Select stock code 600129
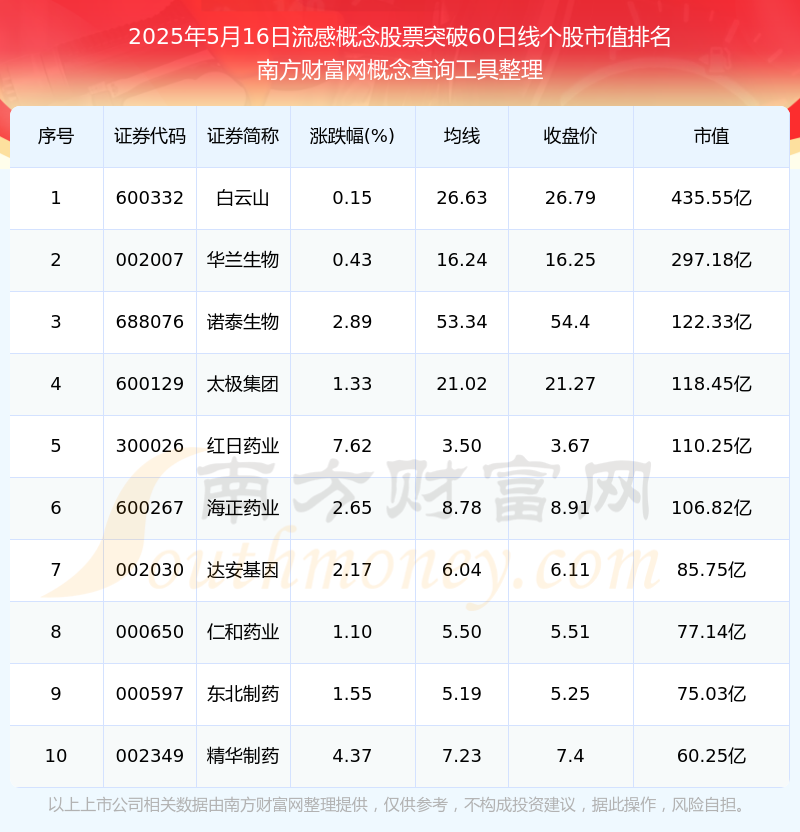This screenshot has height=832, width=800. 150,384
